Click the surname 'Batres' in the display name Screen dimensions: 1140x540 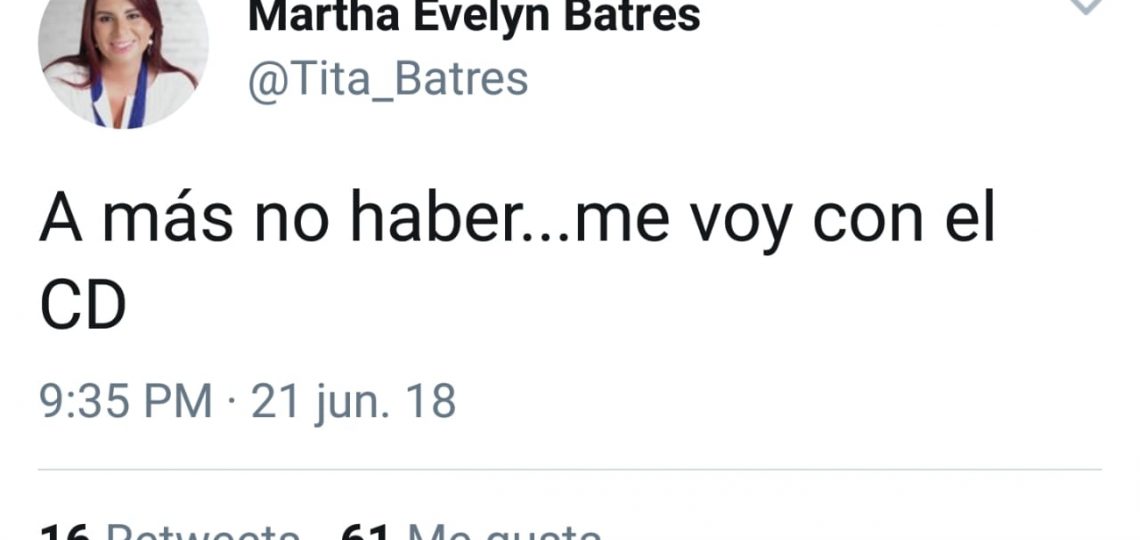coord(632,16)
